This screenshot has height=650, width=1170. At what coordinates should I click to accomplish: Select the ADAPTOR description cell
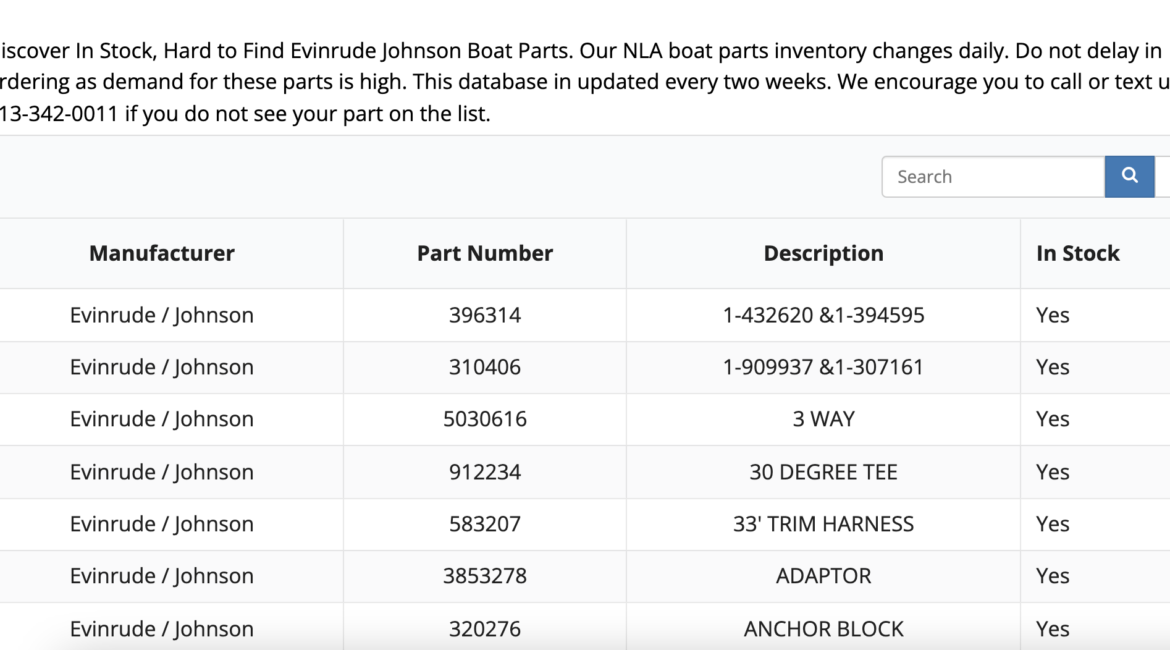point(823,576)
